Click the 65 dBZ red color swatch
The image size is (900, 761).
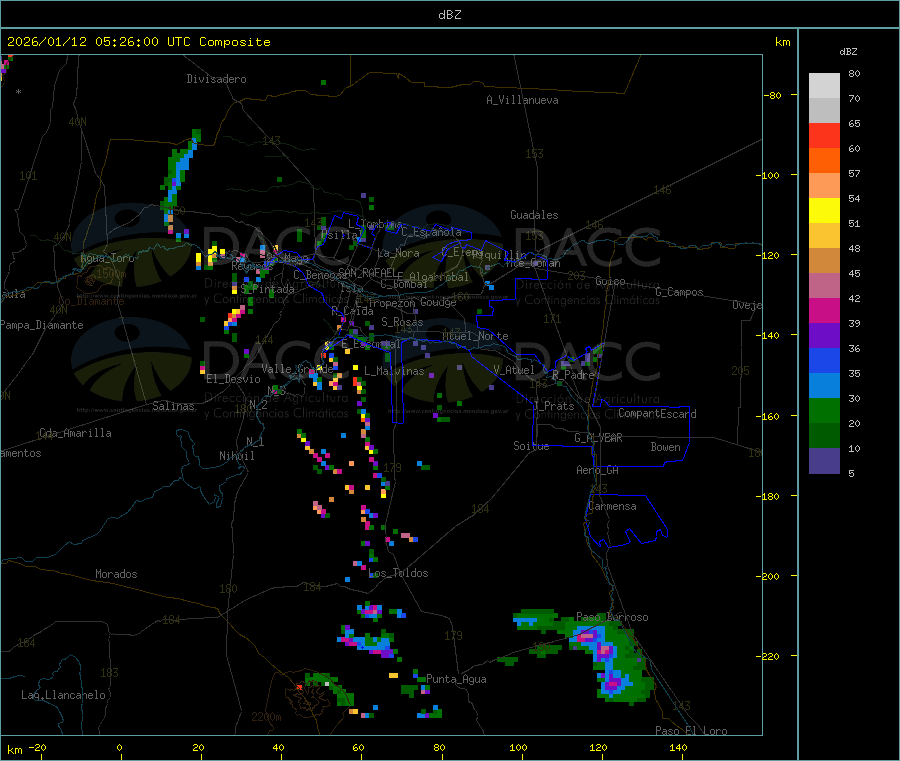824,135
